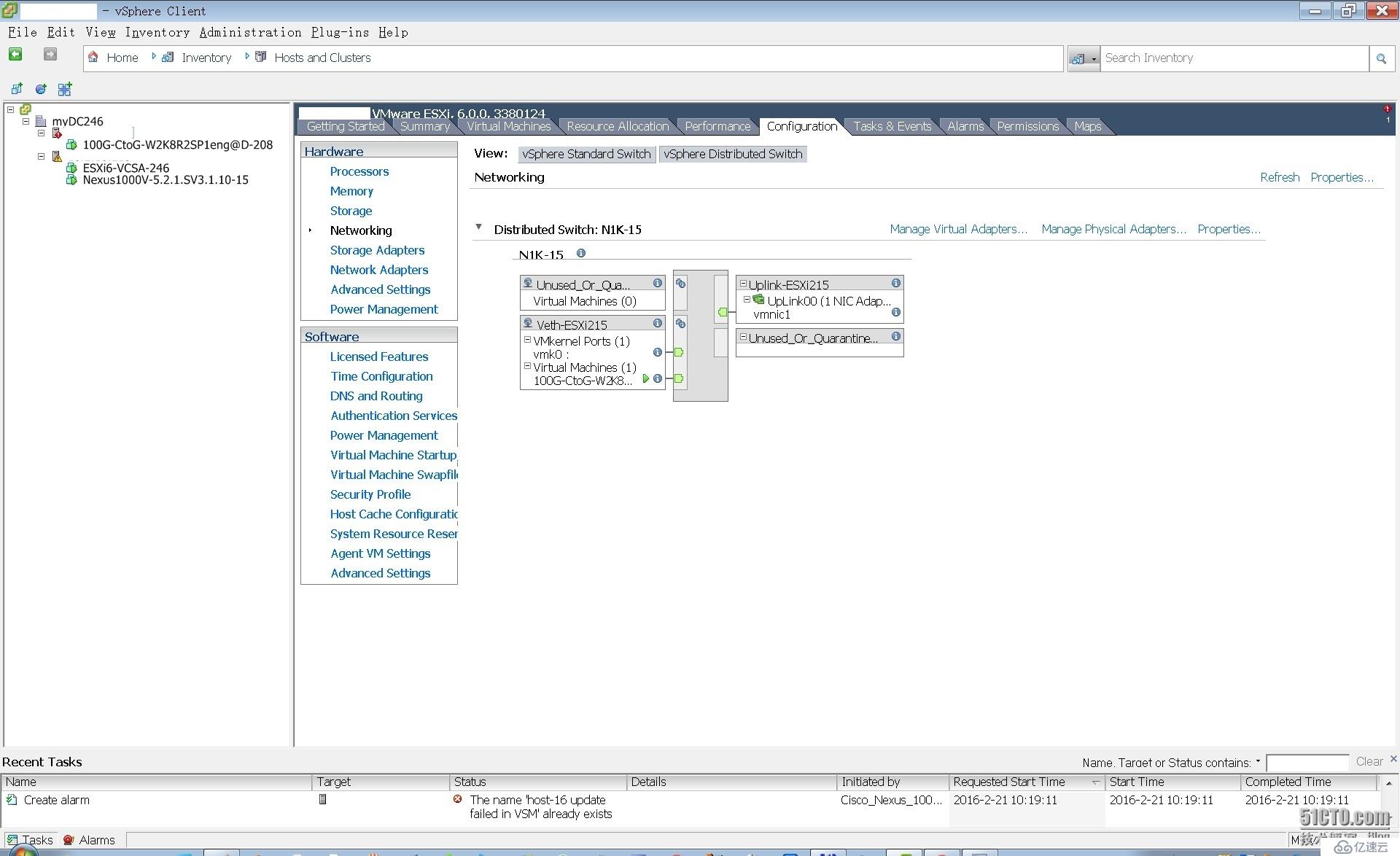Click the grey forward navigation arrow
The height and width of the screenshot is (856, 1400).
click(50, 55)
